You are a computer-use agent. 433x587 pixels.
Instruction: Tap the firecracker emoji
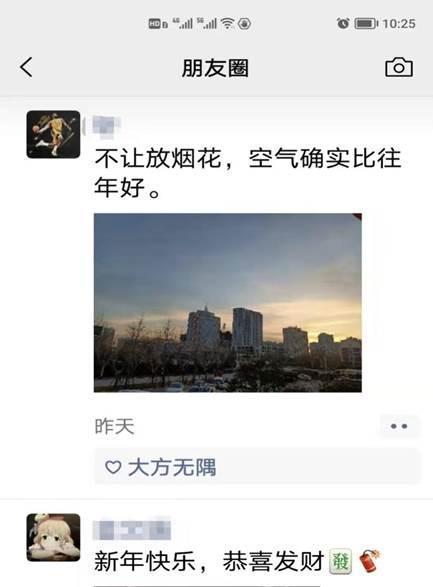coord(369,561)
